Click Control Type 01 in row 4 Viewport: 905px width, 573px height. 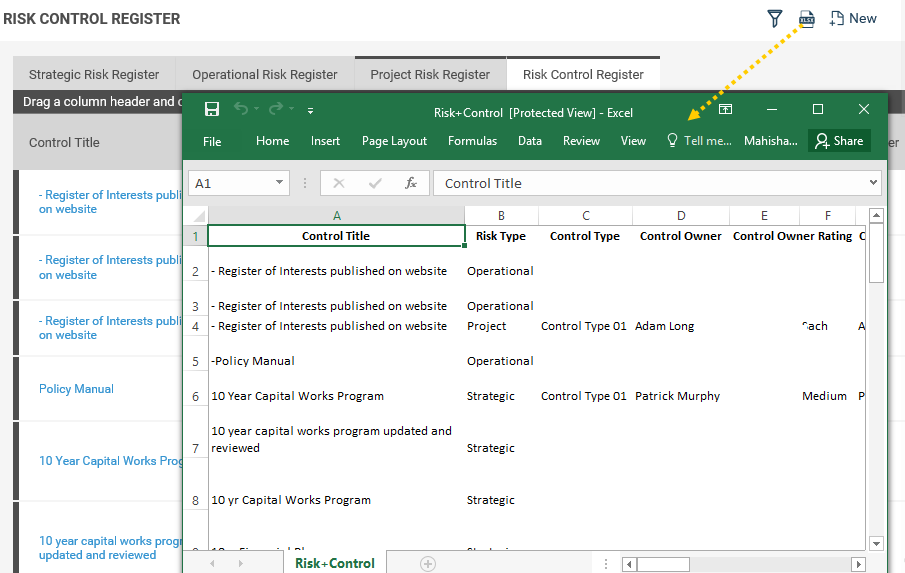pyautogui.click(x=584, y=326)
